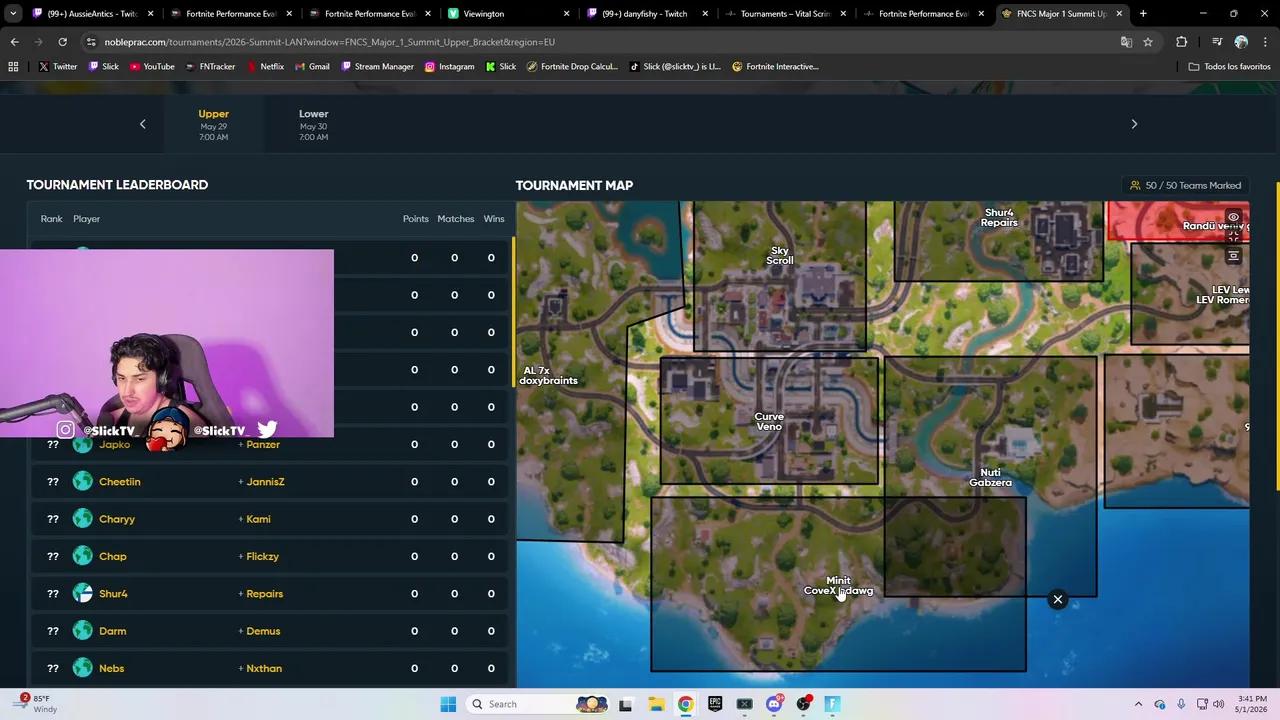Switch to the Viewington browser tab

coord(507,14)
